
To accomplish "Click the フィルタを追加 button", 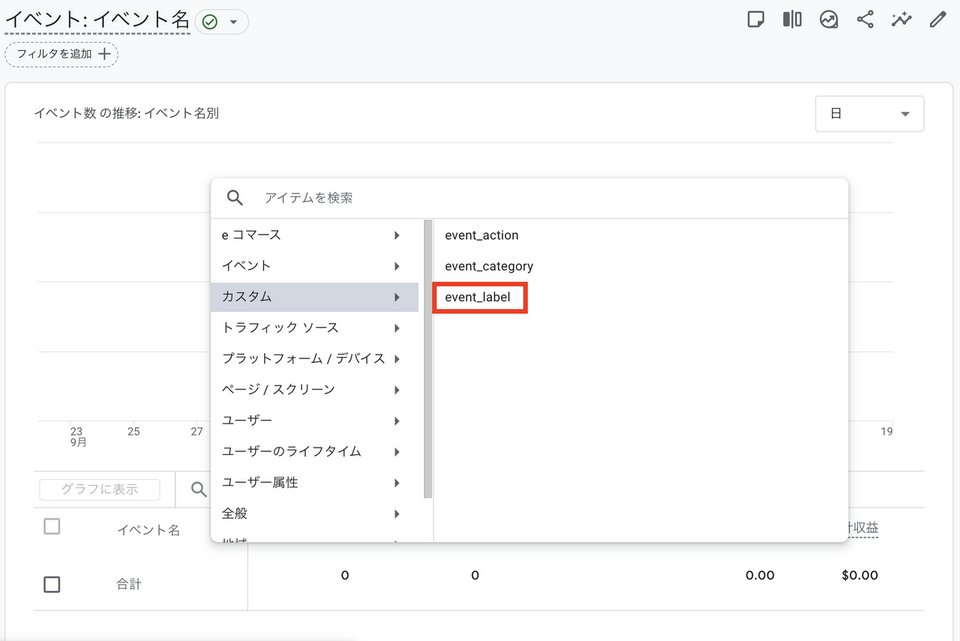I will [x=62, y=54].
